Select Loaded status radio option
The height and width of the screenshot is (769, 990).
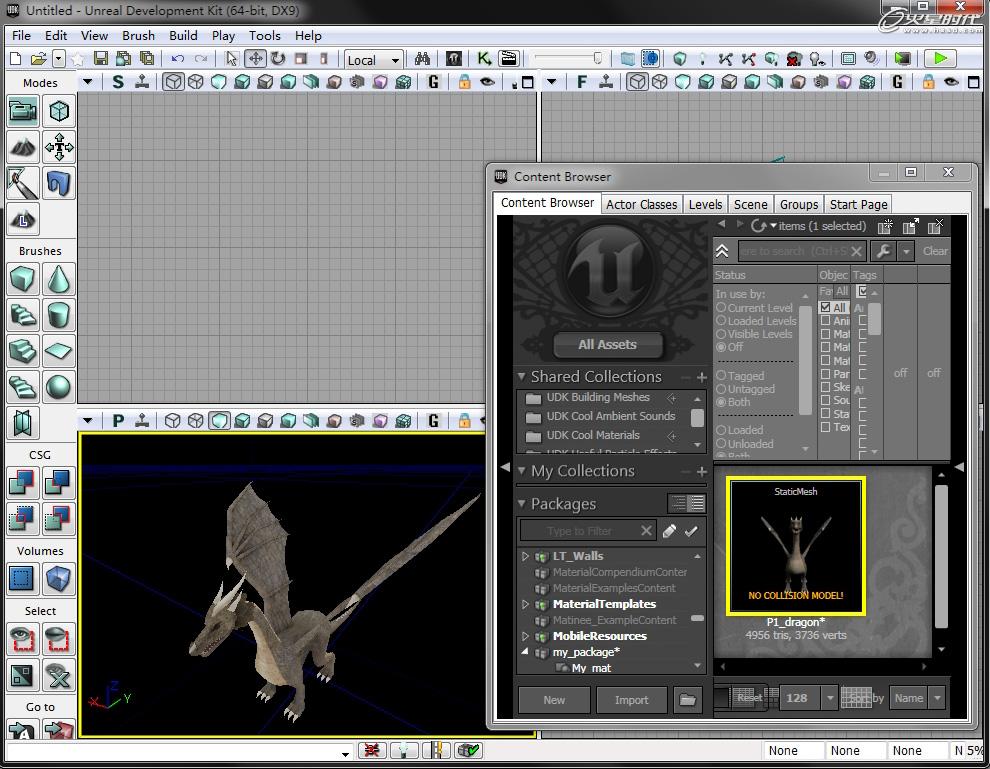coord(720,430)
